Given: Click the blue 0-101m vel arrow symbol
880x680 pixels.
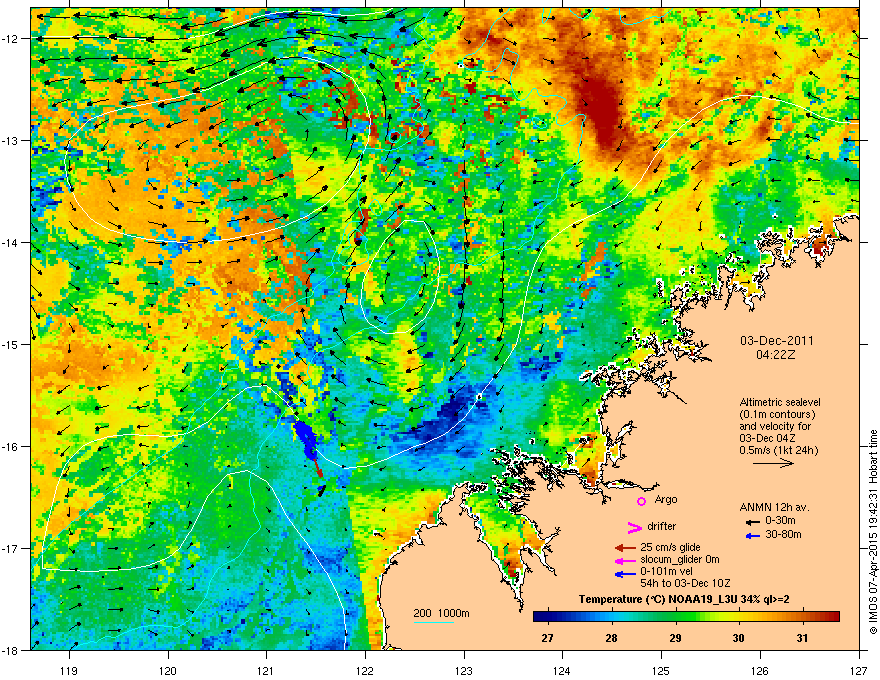Looking at the screenshot, I should click(x=625, y=574).
